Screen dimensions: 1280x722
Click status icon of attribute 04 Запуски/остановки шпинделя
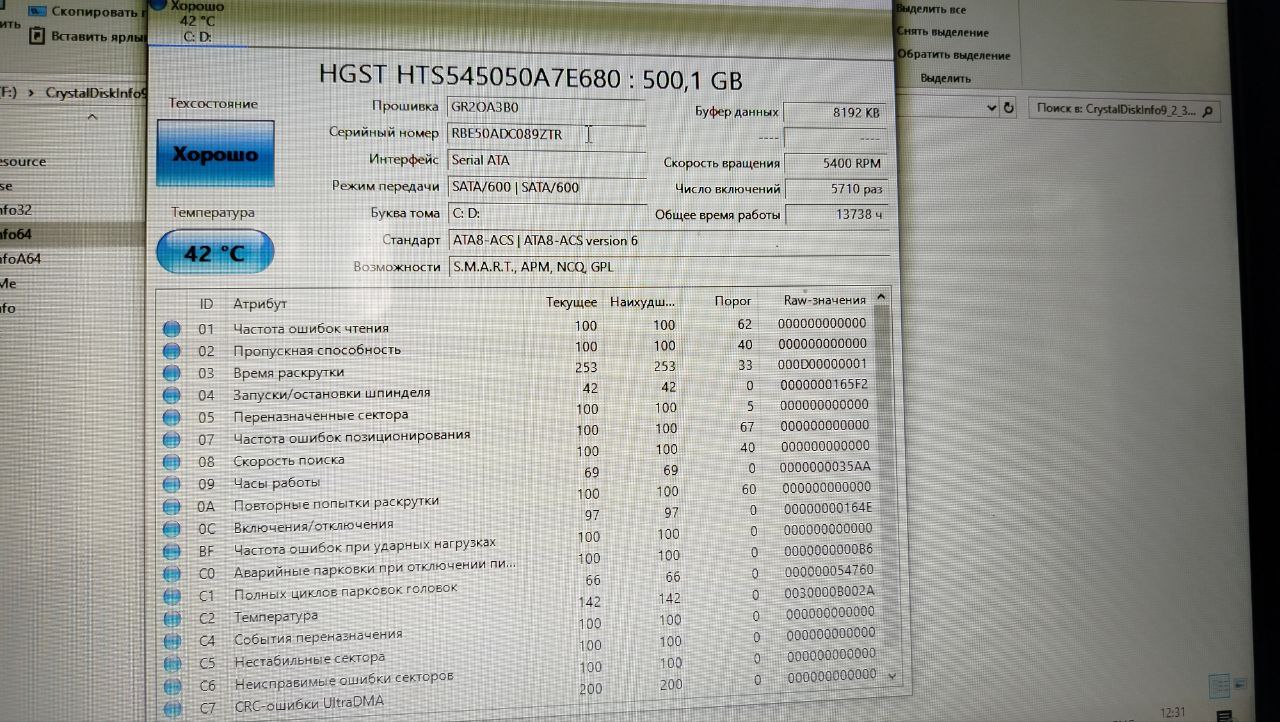pos(171,394)
